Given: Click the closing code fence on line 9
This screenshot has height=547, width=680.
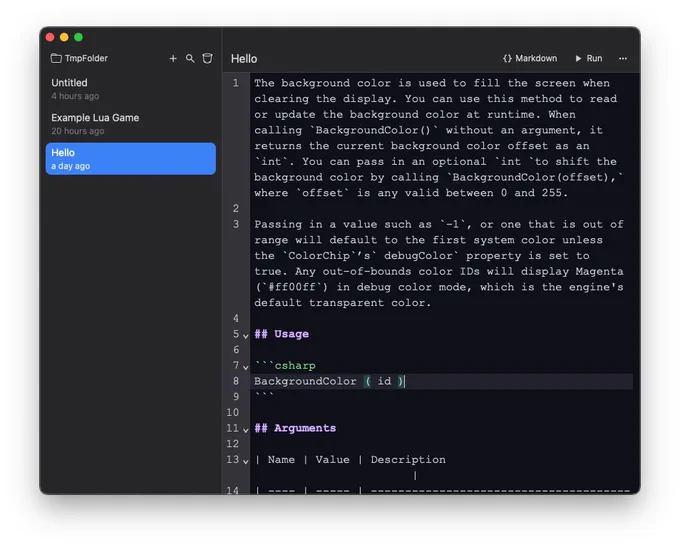Looking at the screenshot, I should pyautogui.click(x=264, y=395).
